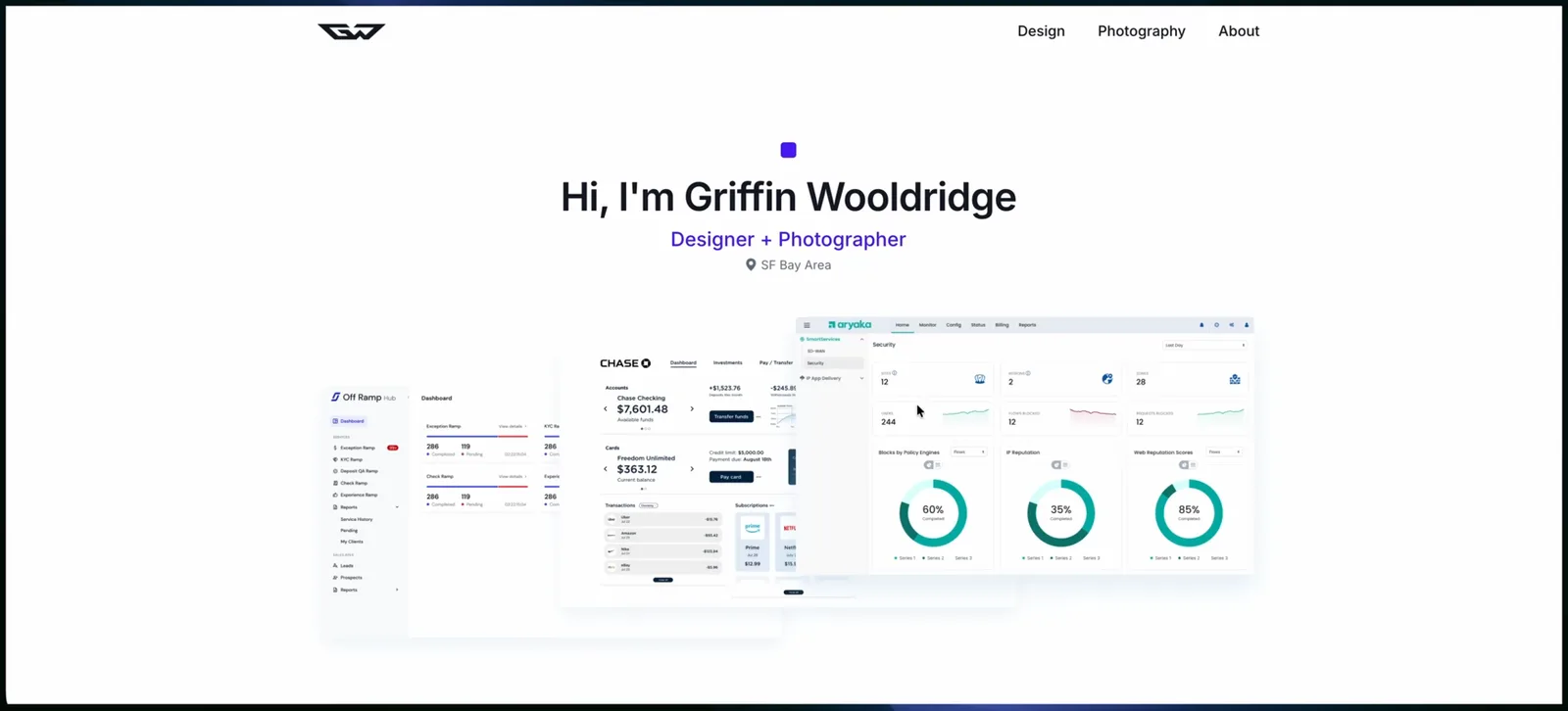1568x711 pixels.
Task: Select SD-WAN in the aryaka sidebar
Action: point(816,351)
